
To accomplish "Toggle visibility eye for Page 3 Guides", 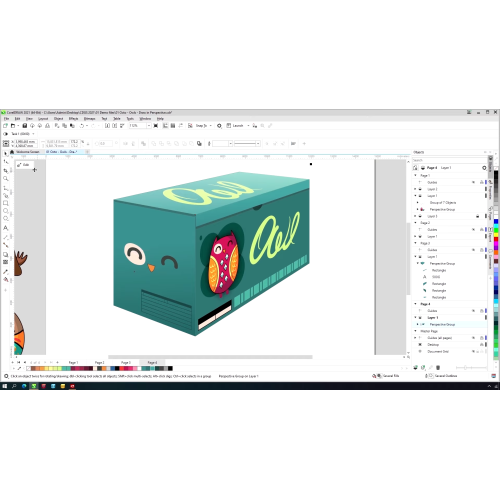I will (473, 250).
